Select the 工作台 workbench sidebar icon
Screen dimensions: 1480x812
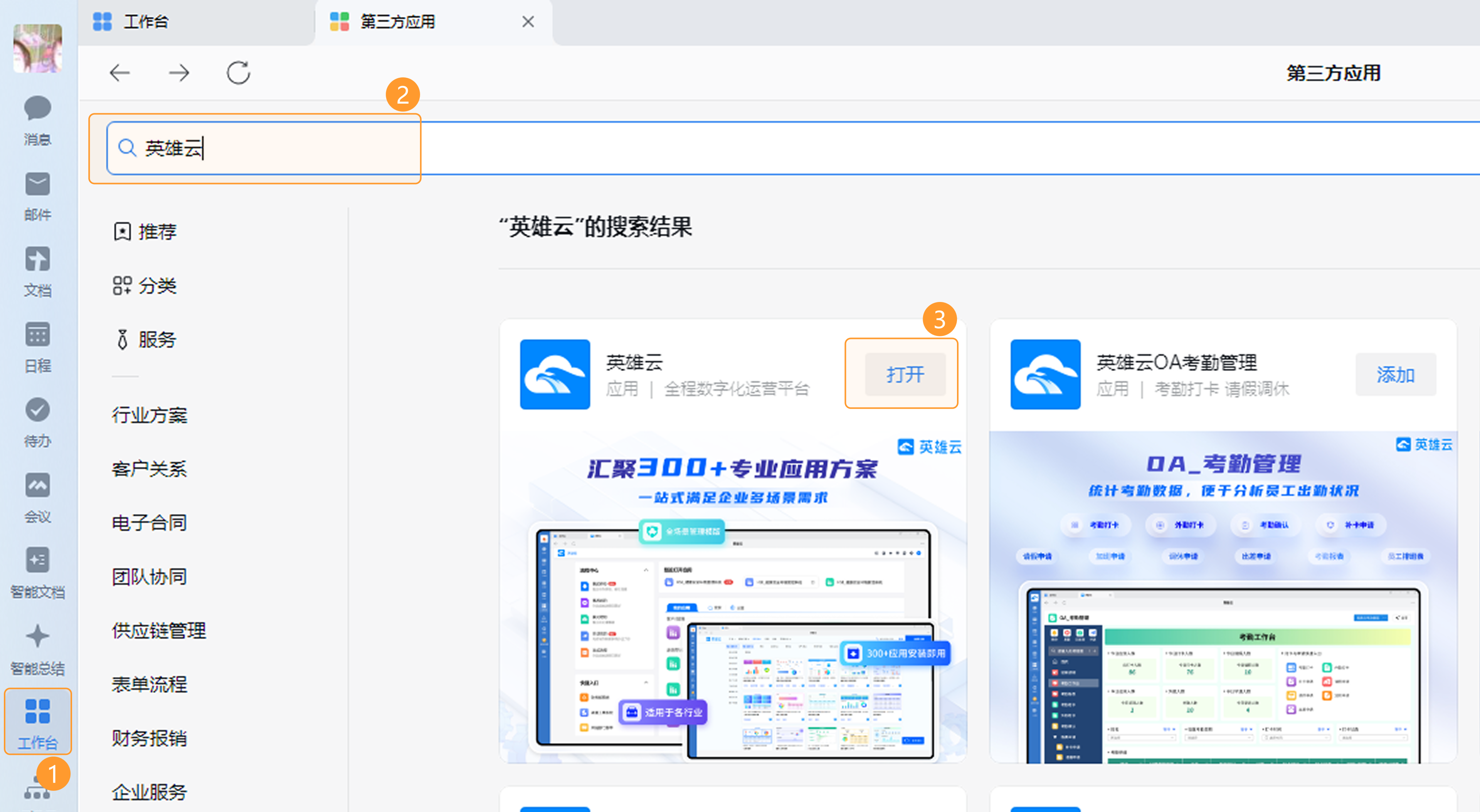point(38,722)
